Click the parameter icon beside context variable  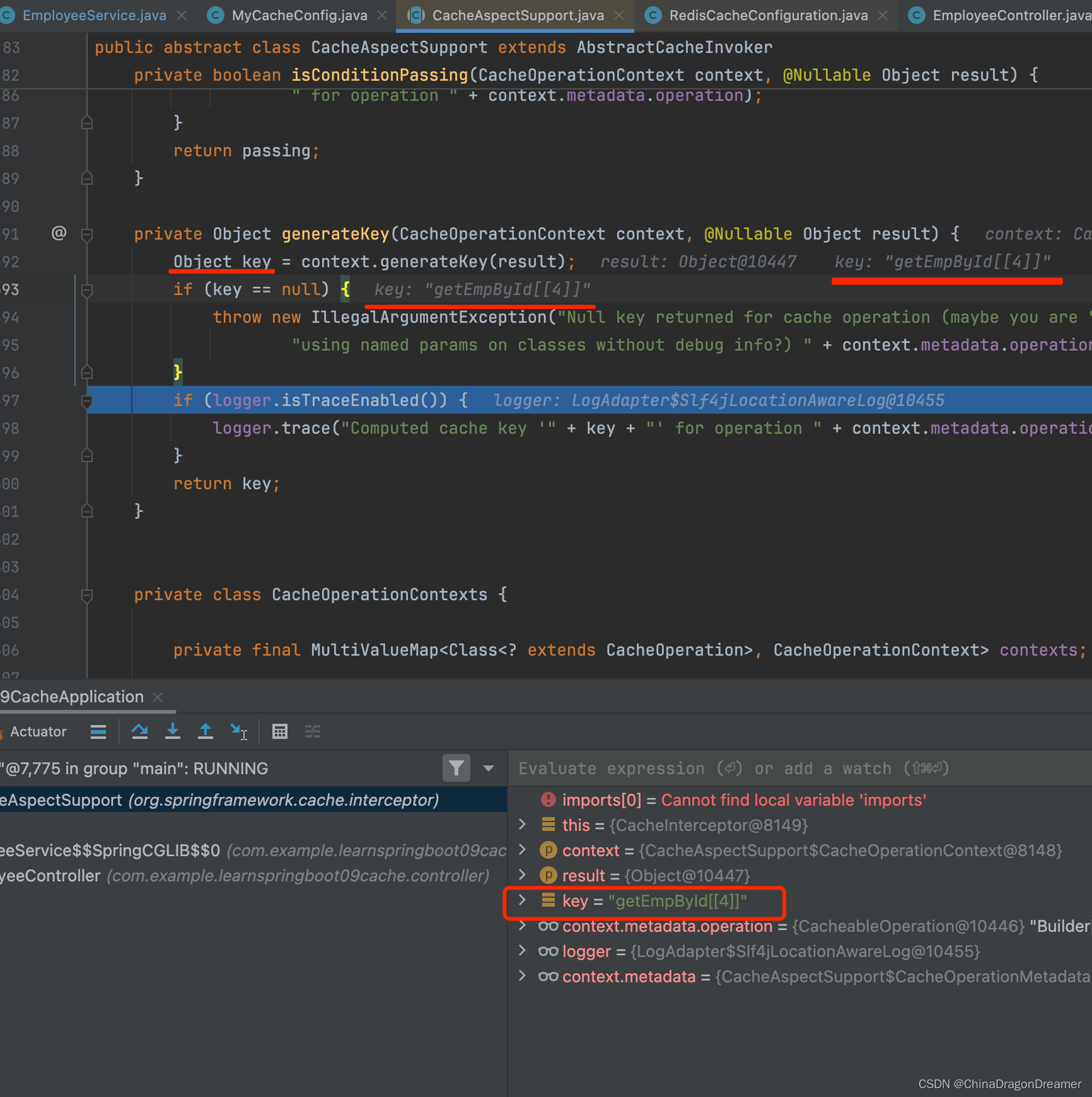coord(549,850)
